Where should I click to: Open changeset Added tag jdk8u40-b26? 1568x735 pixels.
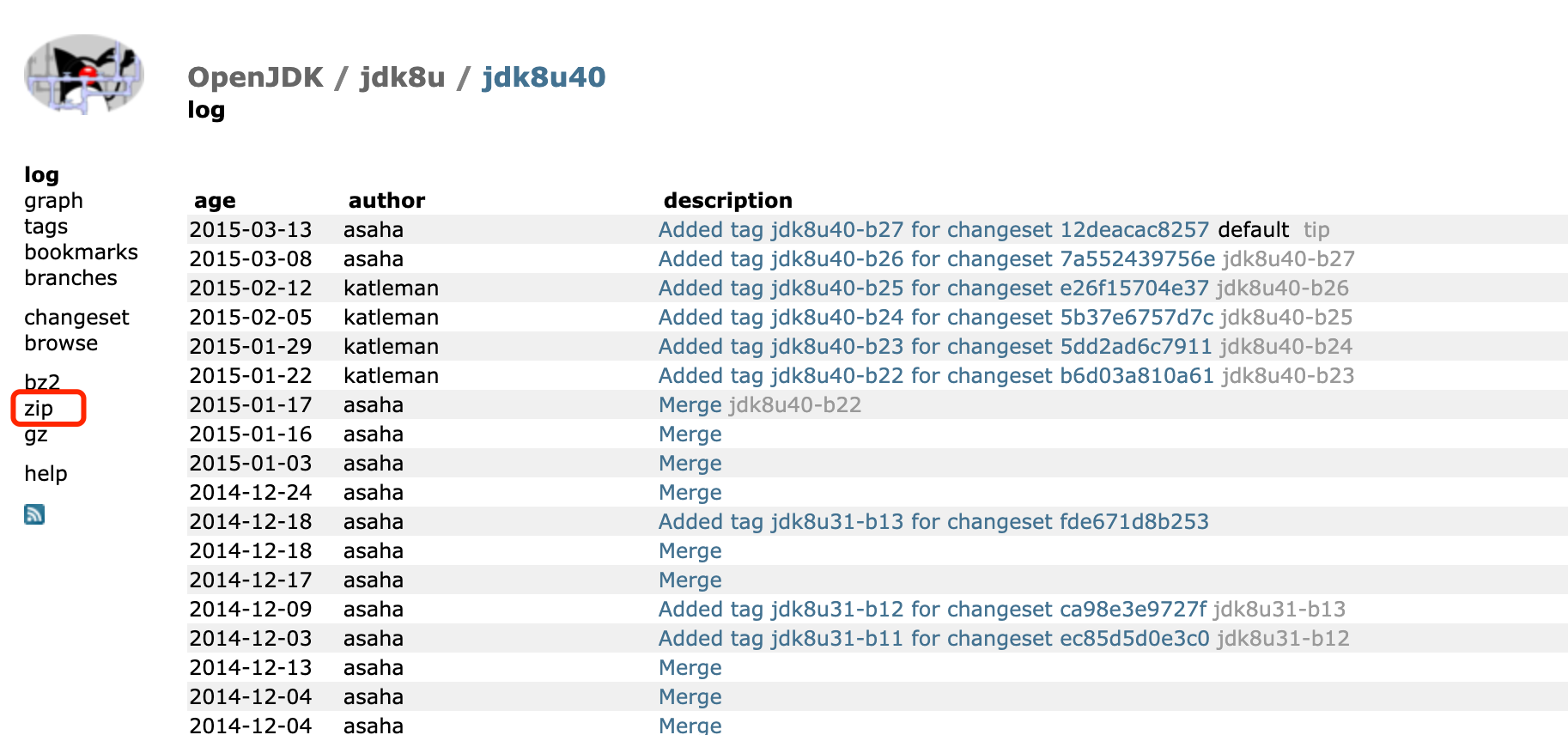937,259
